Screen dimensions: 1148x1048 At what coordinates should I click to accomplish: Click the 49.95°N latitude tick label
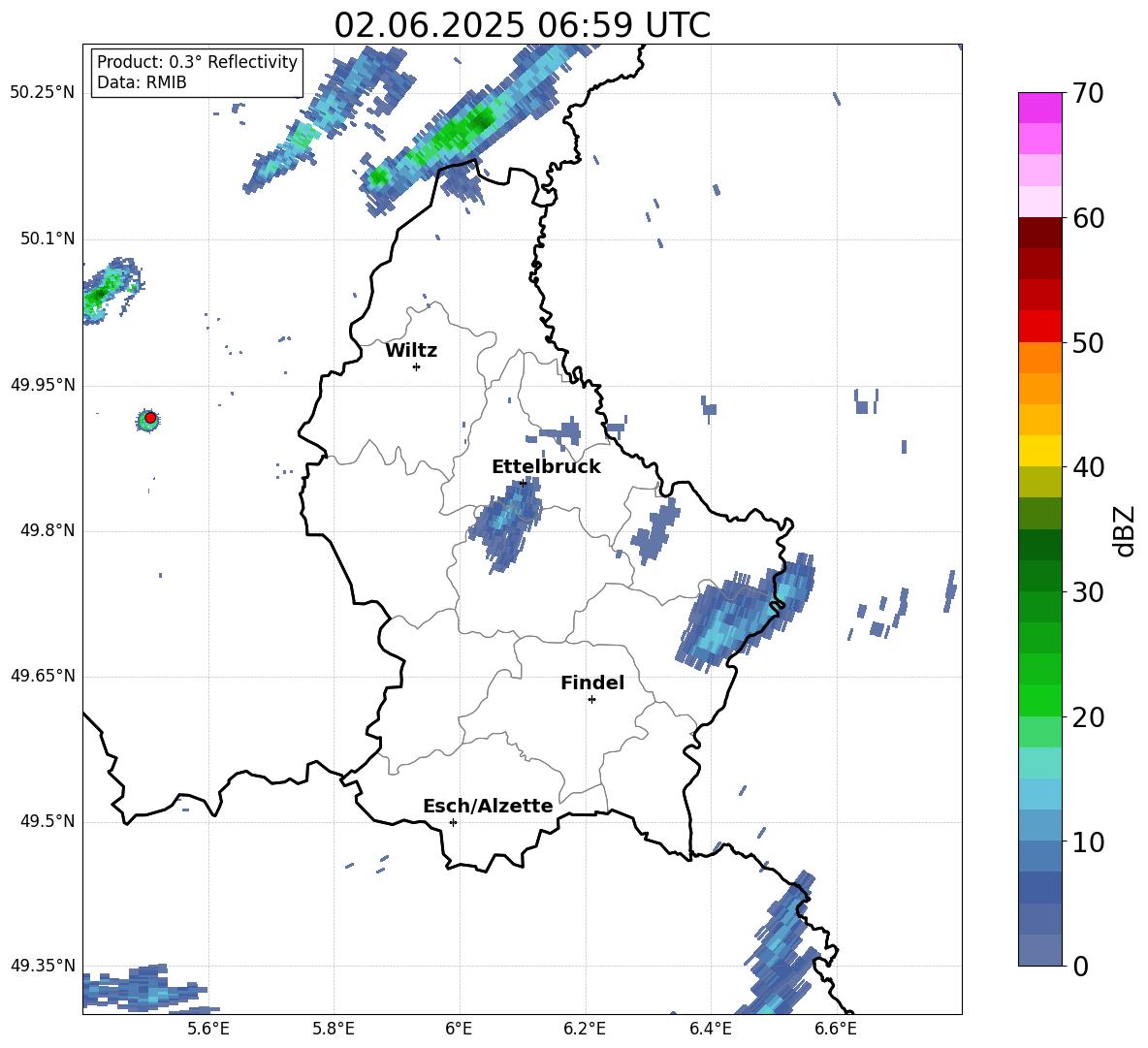(x=42, y=385)
